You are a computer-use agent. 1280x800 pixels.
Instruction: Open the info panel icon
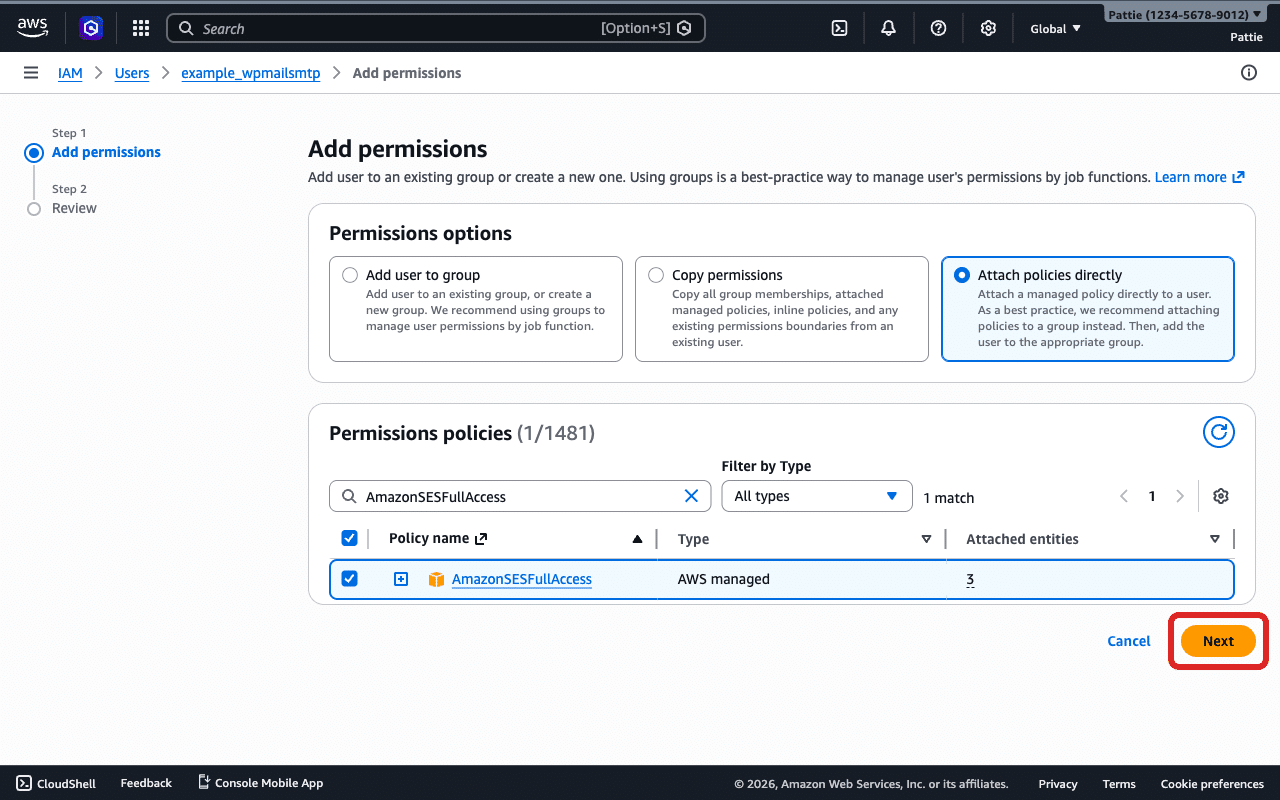1248,72
